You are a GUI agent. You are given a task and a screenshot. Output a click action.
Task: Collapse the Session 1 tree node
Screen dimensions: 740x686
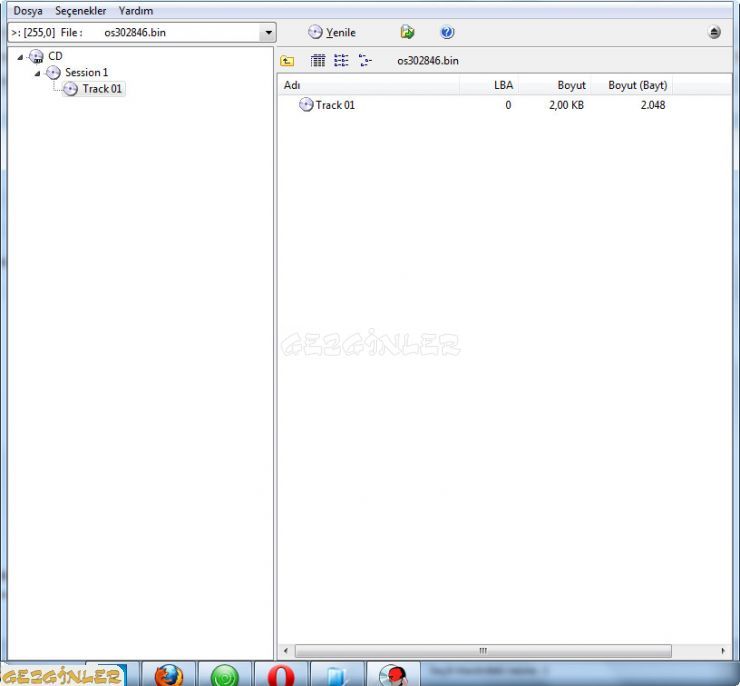37,74
